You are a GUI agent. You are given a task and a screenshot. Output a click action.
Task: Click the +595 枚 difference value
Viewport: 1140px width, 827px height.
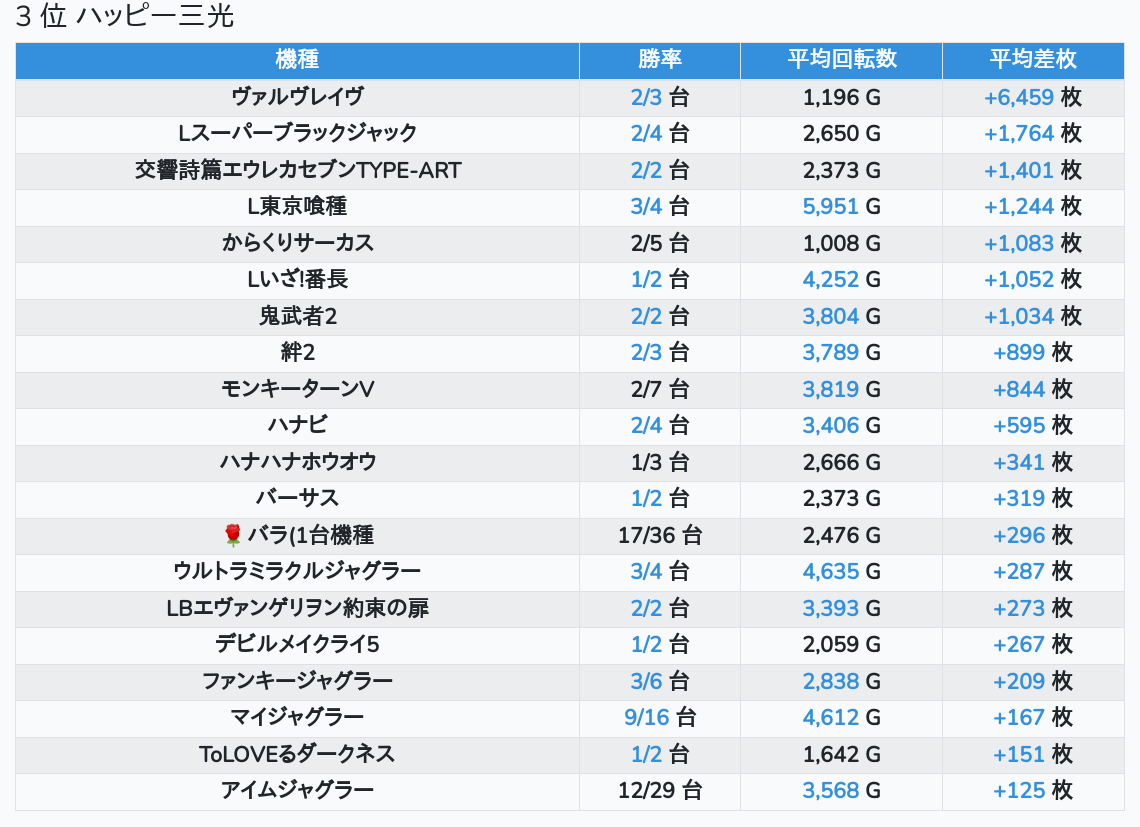point(1033,426)
